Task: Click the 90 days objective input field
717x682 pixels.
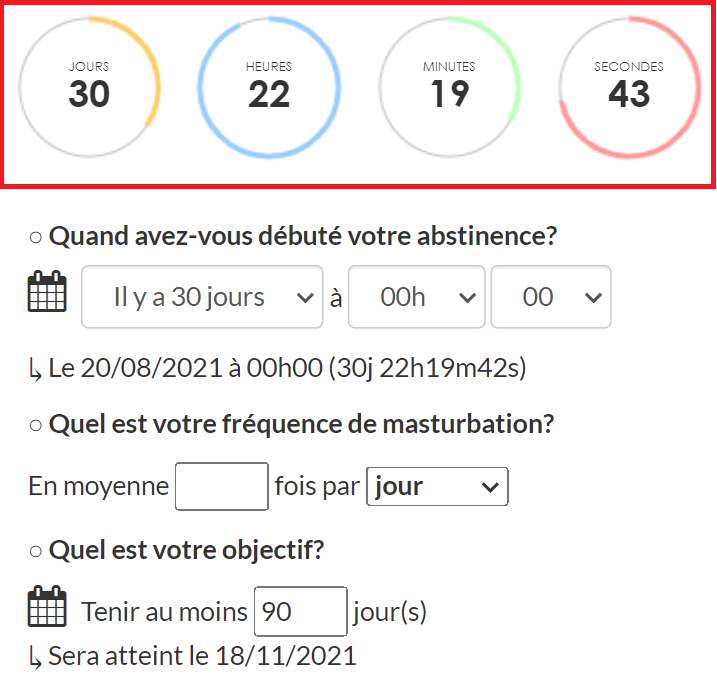Action: (x=301, y=611)
